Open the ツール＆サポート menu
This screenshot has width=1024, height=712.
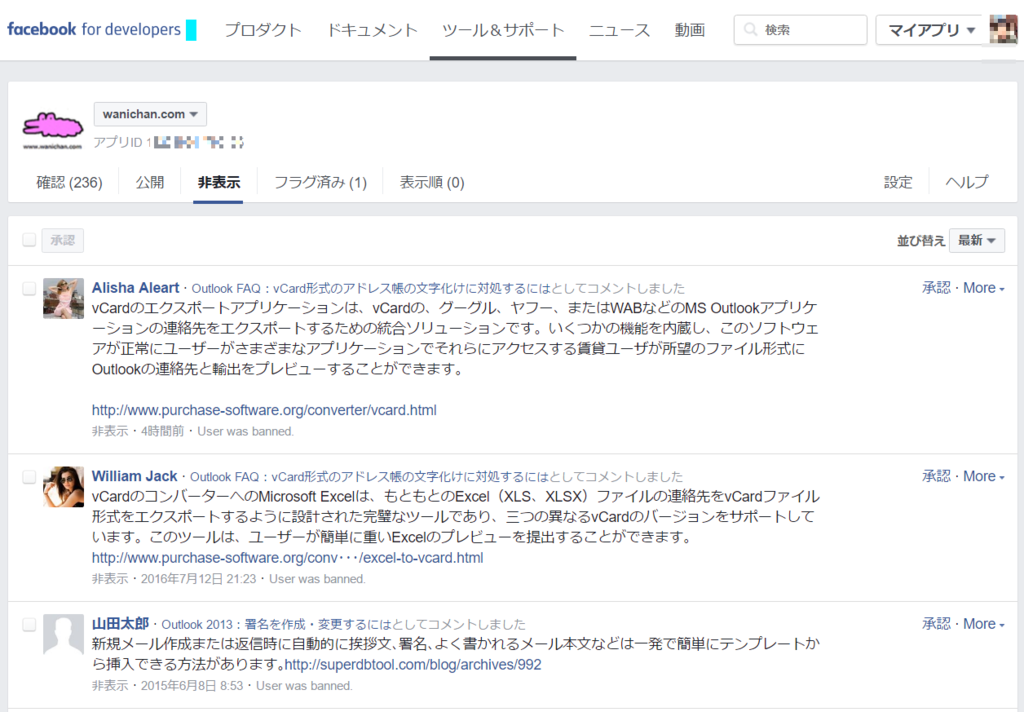point(503,30)
